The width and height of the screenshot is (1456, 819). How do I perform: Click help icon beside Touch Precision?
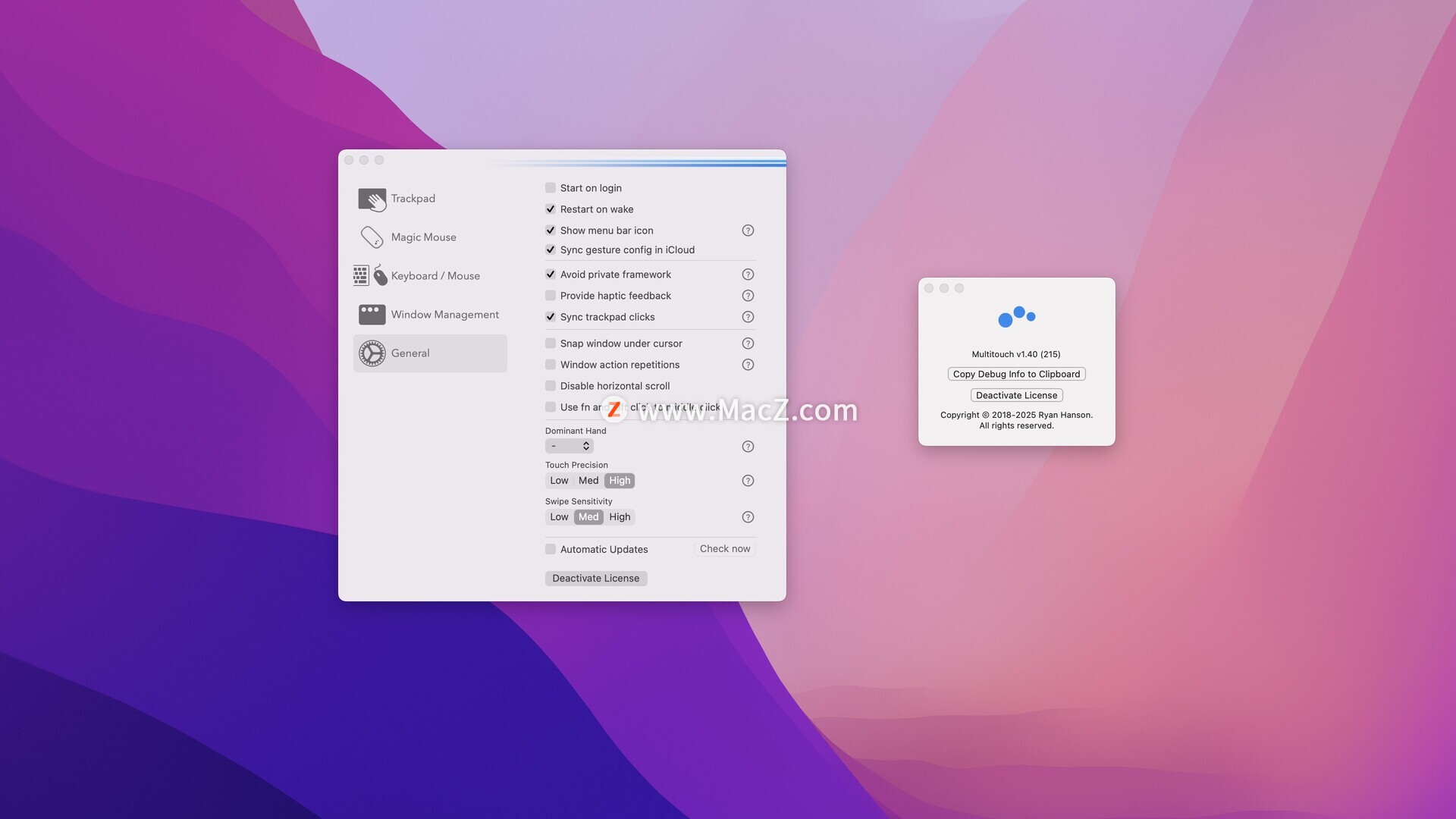coord(748,481)
